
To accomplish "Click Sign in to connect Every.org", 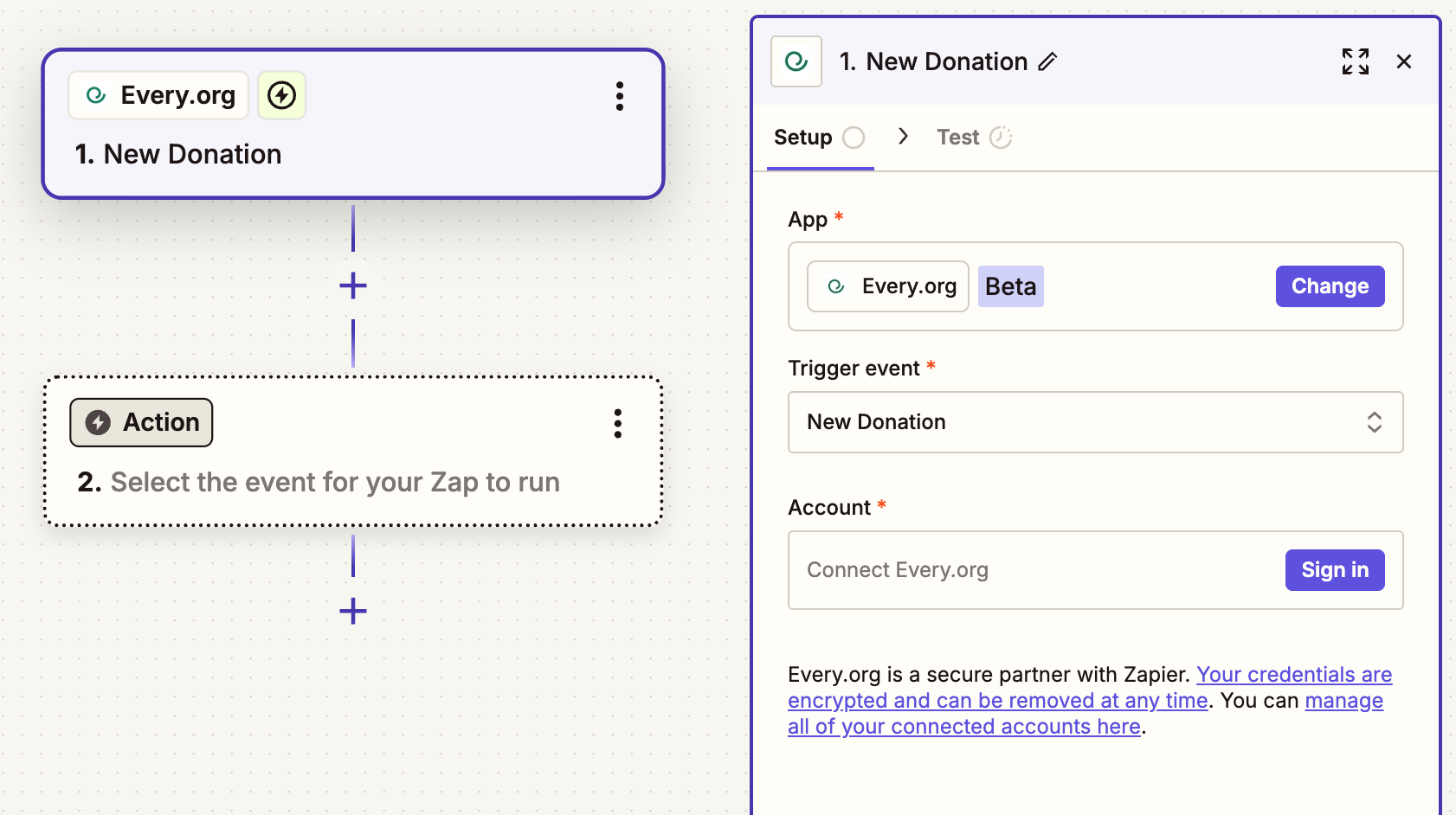I will [1335, 570].
